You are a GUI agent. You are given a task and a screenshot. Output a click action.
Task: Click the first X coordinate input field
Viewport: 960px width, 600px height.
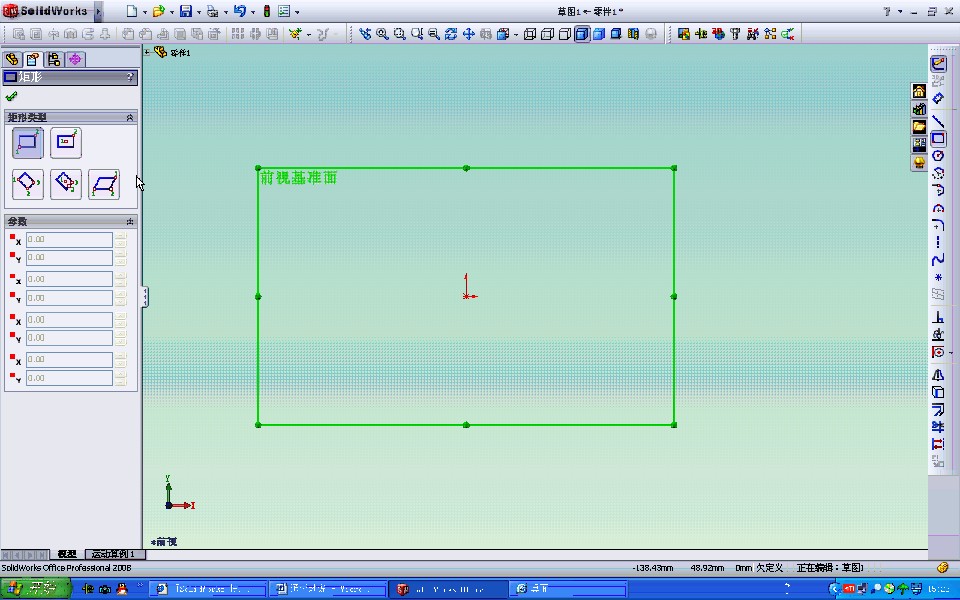click(x=69, y=239)
